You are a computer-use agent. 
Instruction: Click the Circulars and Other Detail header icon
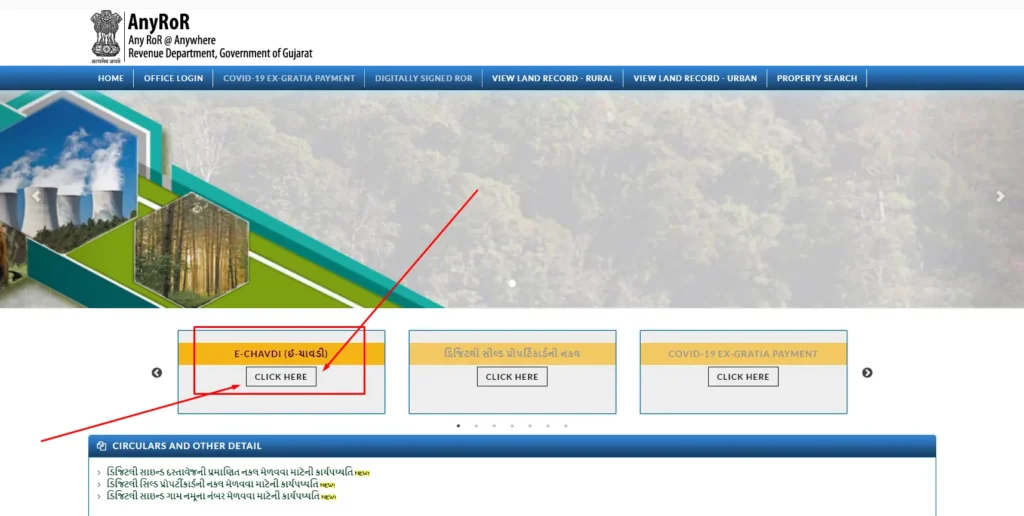(101, 446)
